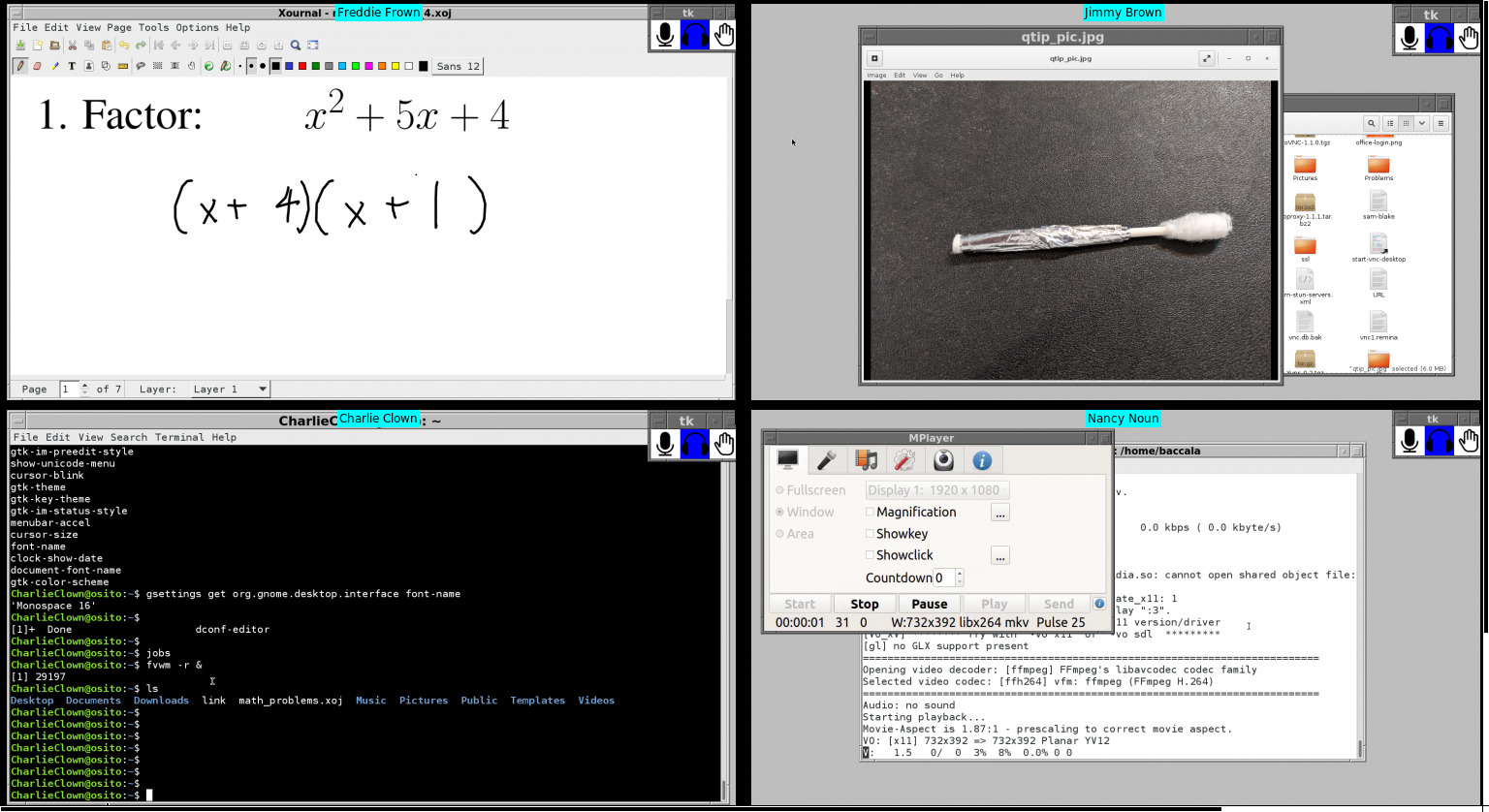The width and height of the screenshot is (1489, 812).
Task: Select the Text tool in Xournal
Action: 72,66
